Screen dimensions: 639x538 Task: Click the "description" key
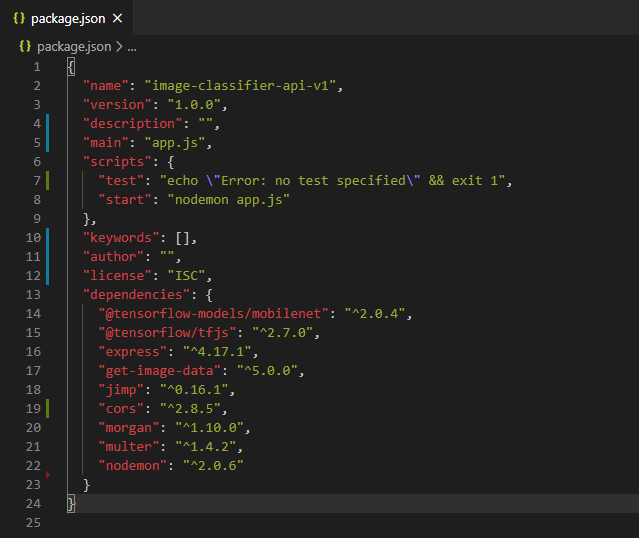tap(133, 123)
